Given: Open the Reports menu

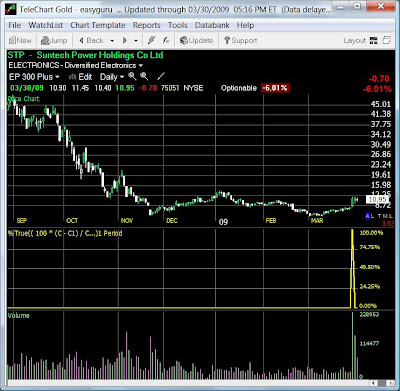Looking at the screenshot, I should coord(147,25).
